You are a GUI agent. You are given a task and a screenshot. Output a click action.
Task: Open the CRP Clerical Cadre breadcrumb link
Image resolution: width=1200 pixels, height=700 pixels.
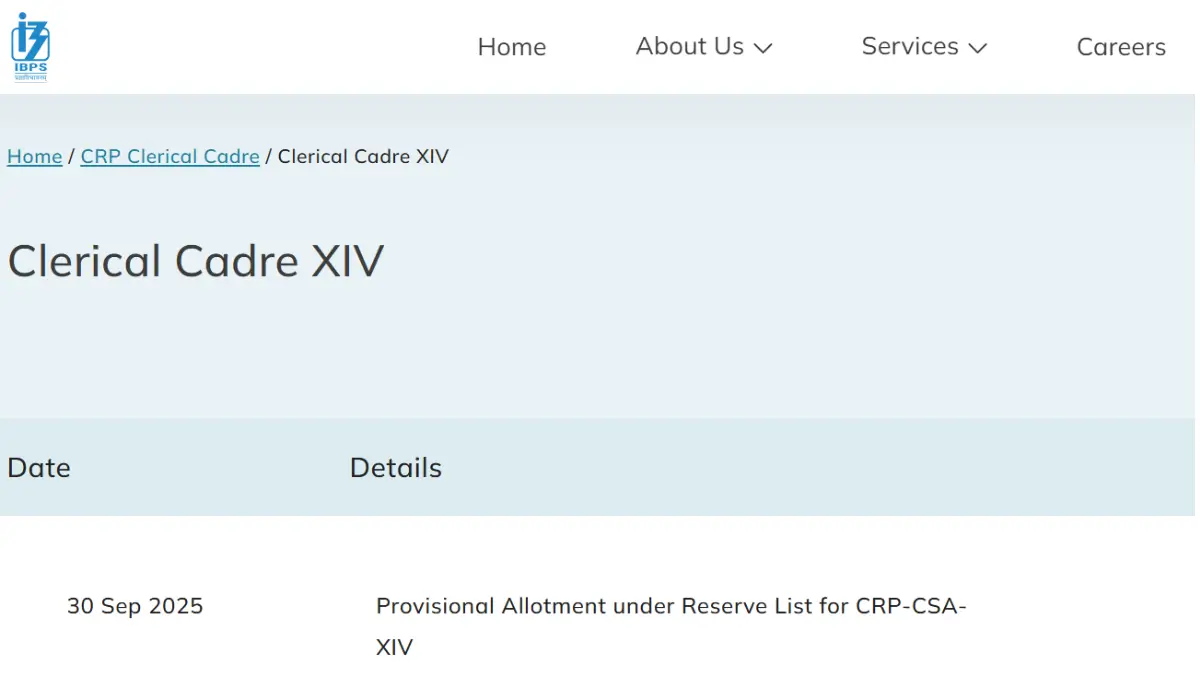click(x=169, y=156)
